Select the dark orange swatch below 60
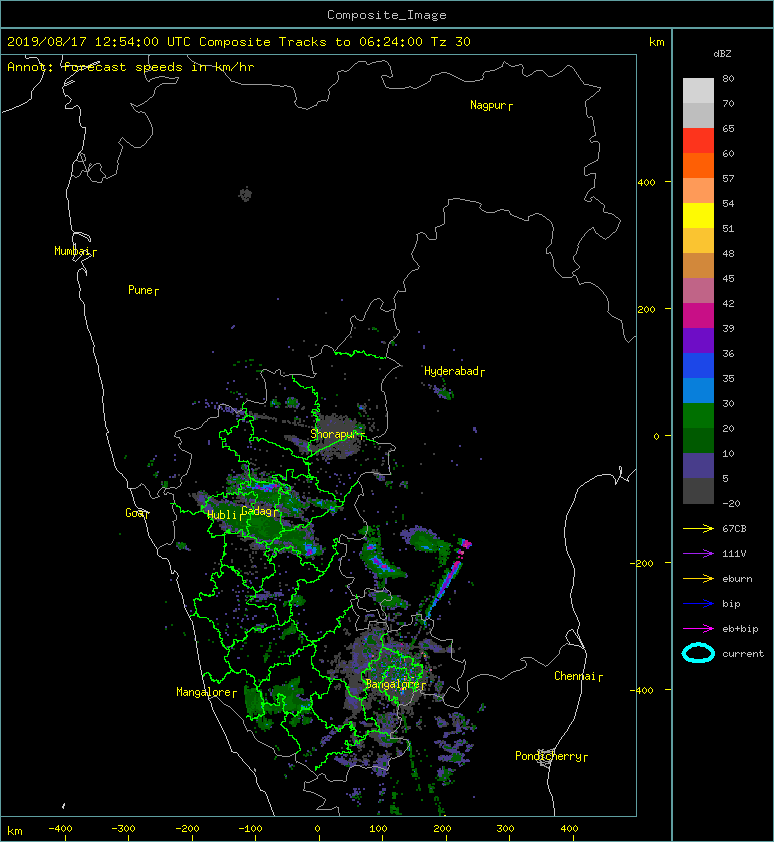Viewport: 774px width, 842px height. pos(698,165)
